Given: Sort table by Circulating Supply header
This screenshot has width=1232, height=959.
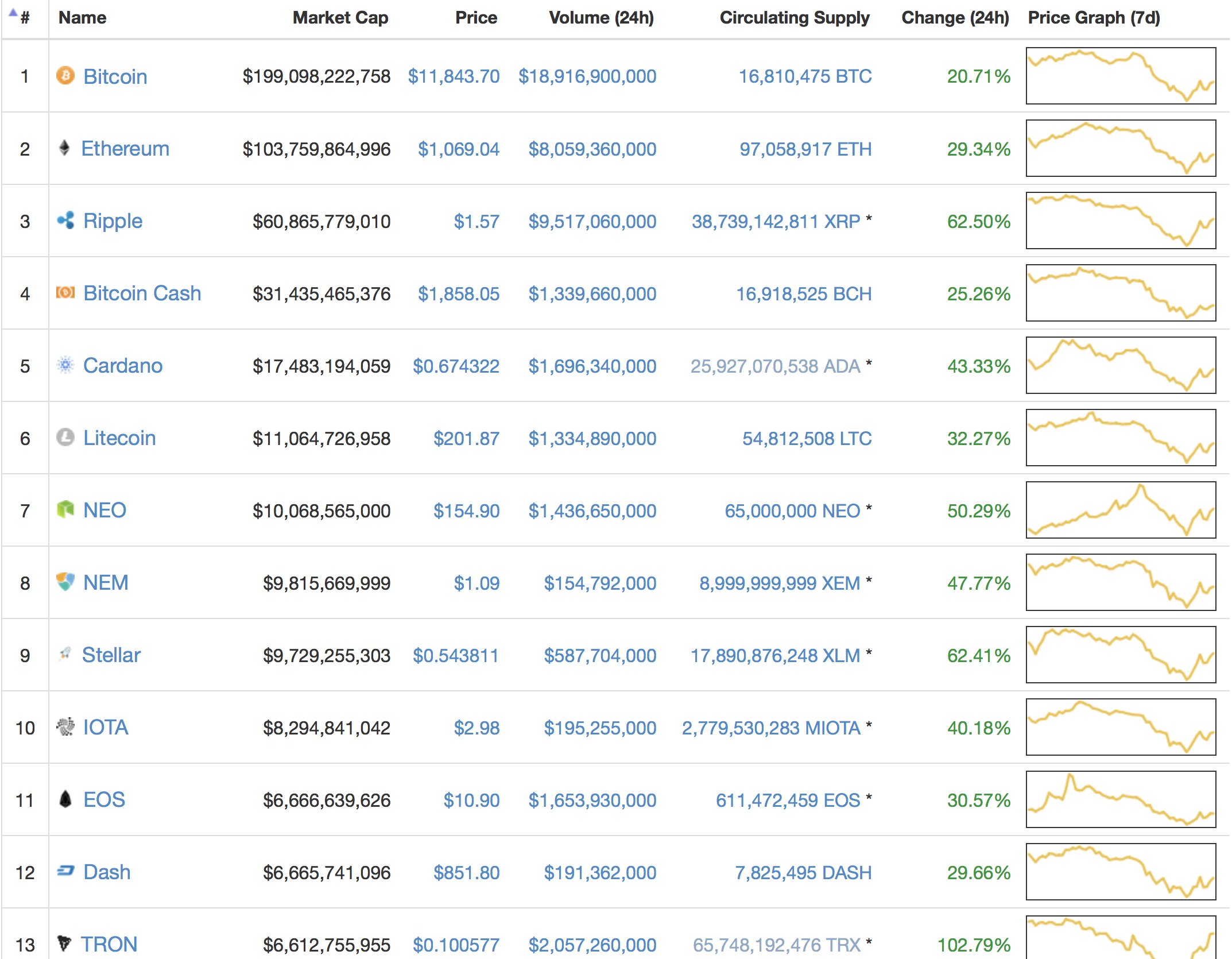Looking at the screenshot, I should coord(795,18).
